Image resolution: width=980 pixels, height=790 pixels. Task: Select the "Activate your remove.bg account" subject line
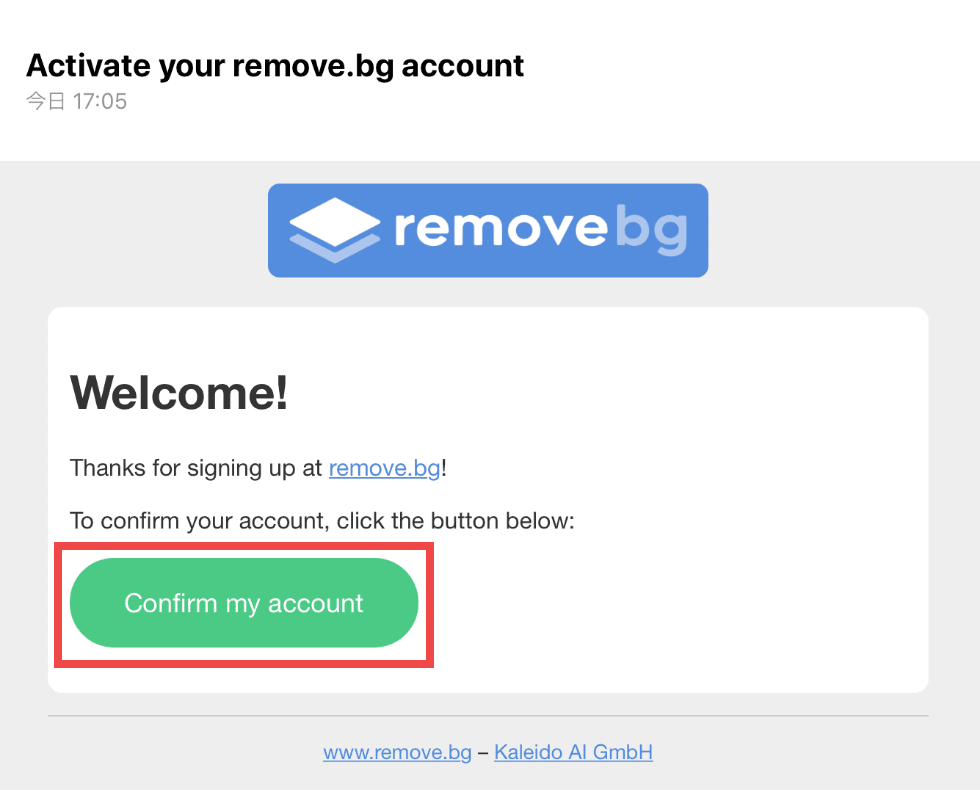(x=275, y=66)
